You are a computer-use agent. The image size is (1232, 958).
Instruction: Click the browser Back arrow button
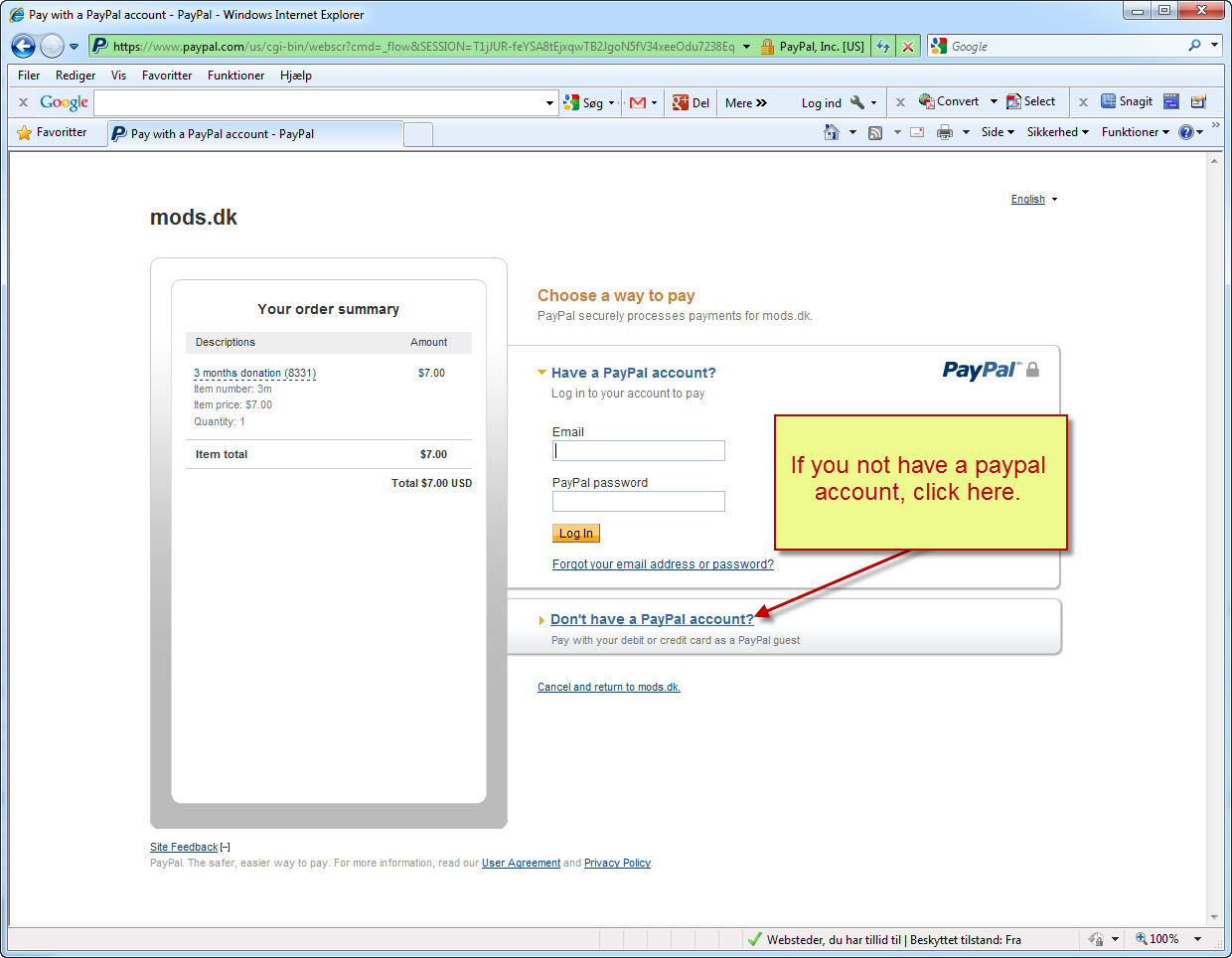pyautogui.click(x=24, y=46)
